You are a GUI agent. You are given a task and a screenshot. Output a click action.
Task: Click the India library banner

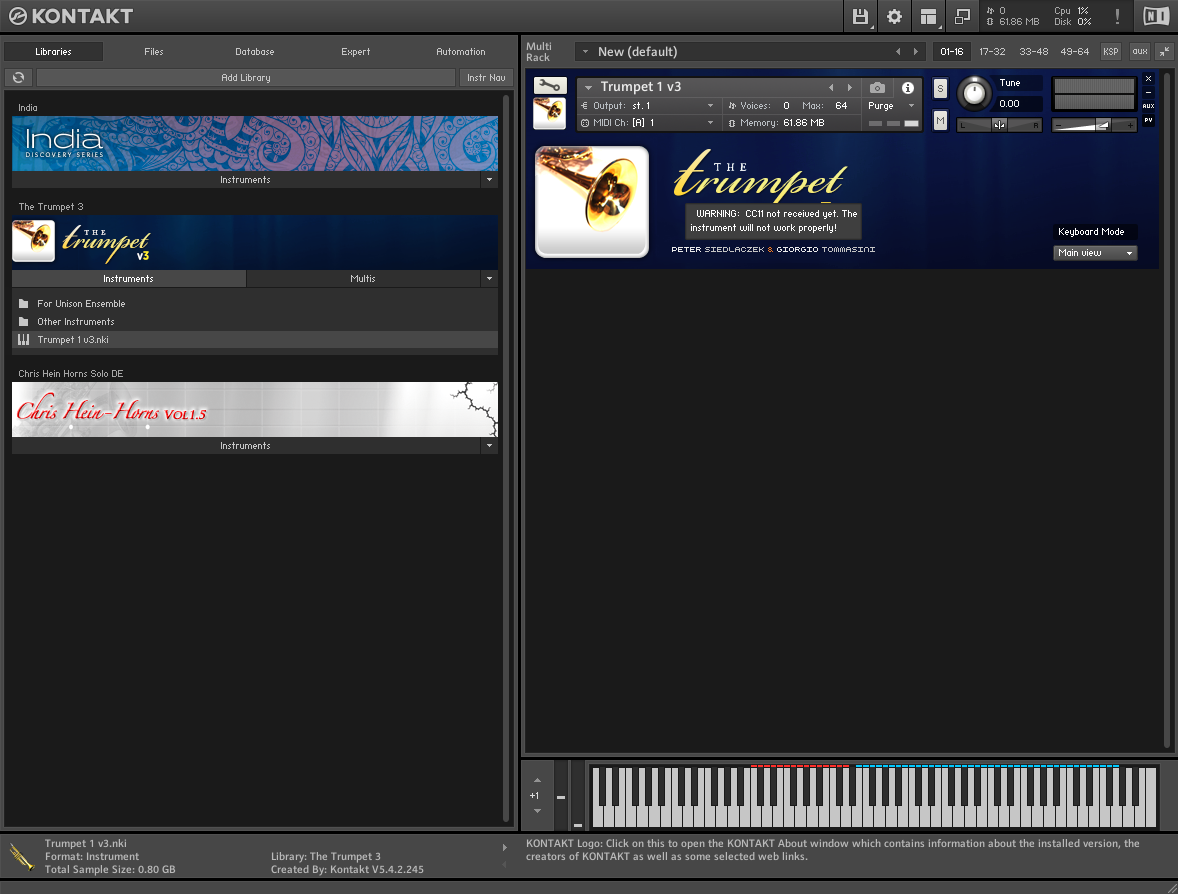pyautogui.click(x=255, y=143)
